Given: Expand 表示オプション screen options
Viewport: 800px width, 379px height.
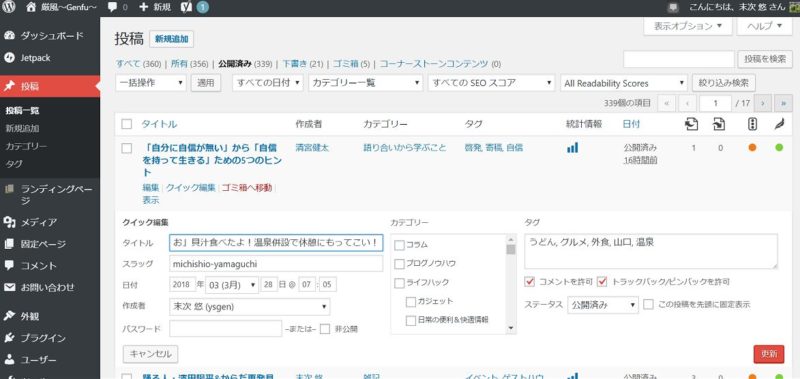Looking at the screenshot, I should [x=688, y=26].
